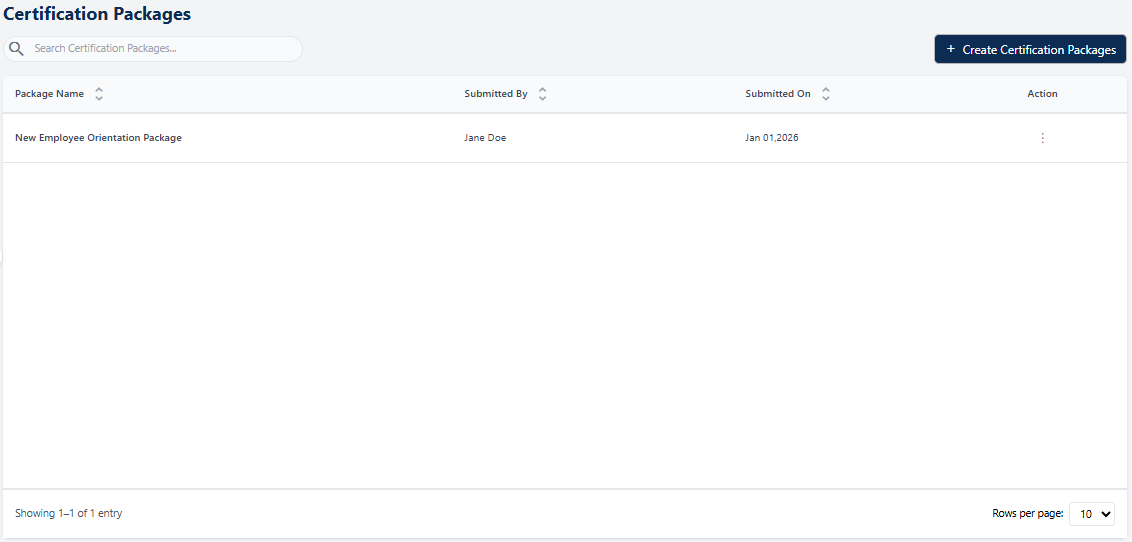Image resolution: width=1132 pixels, height=542 pixels.
Task: Select the Jan 01,2026 date cell
Action: pyautogui.click(x=772, y=138)
